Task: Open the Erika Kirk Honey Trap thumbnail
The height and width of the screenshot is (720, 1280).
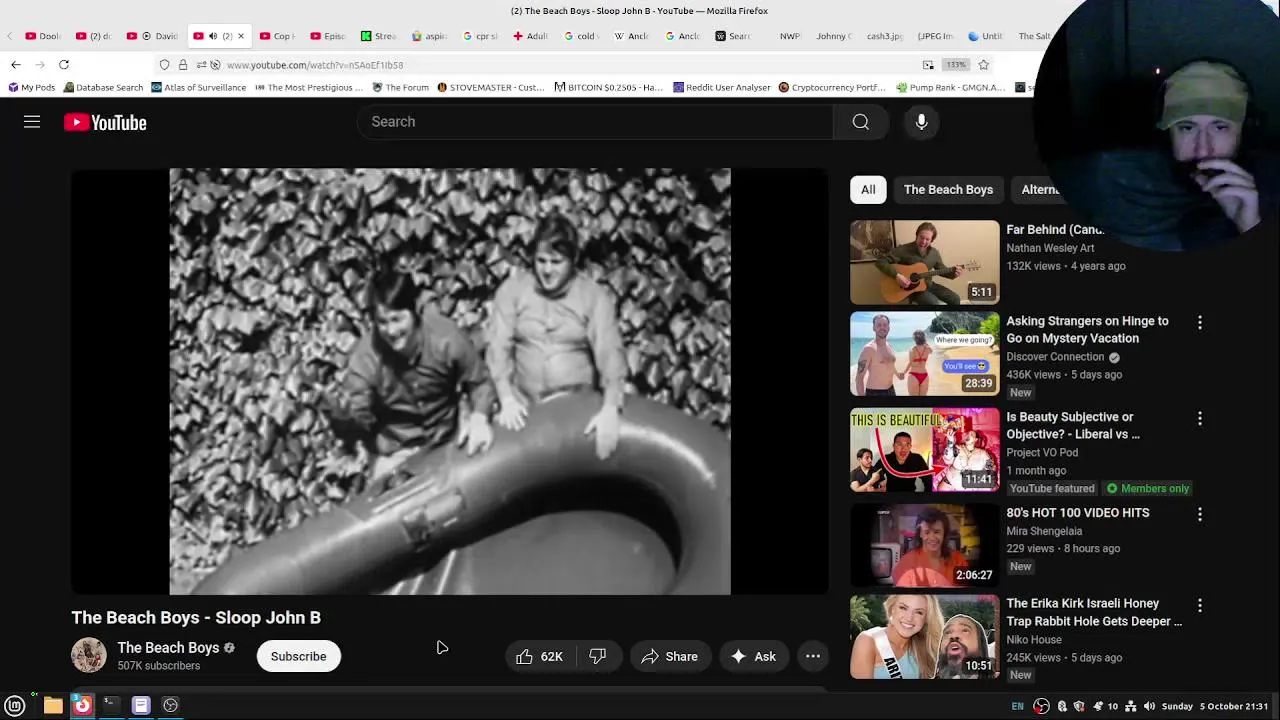Action: 924,637
